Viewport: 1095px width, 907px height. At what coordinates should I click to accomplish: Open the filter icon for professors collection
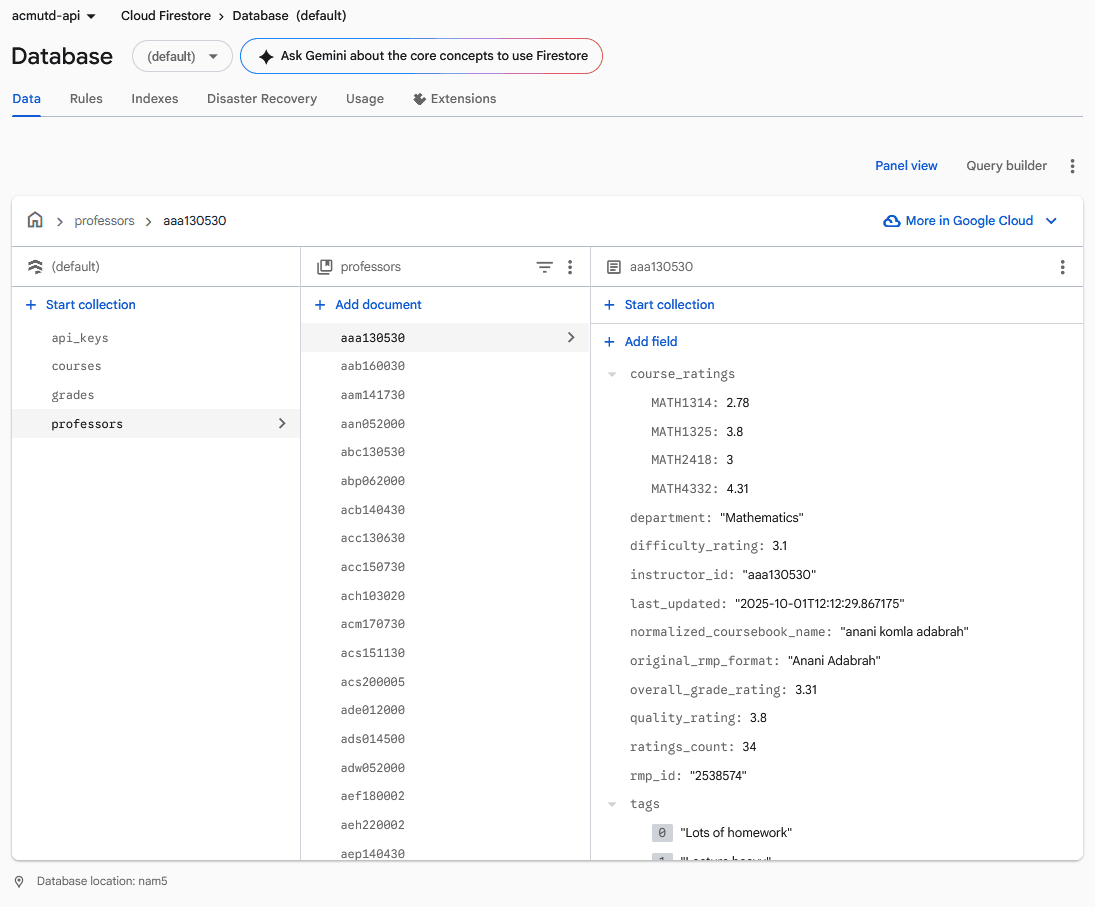544,267
